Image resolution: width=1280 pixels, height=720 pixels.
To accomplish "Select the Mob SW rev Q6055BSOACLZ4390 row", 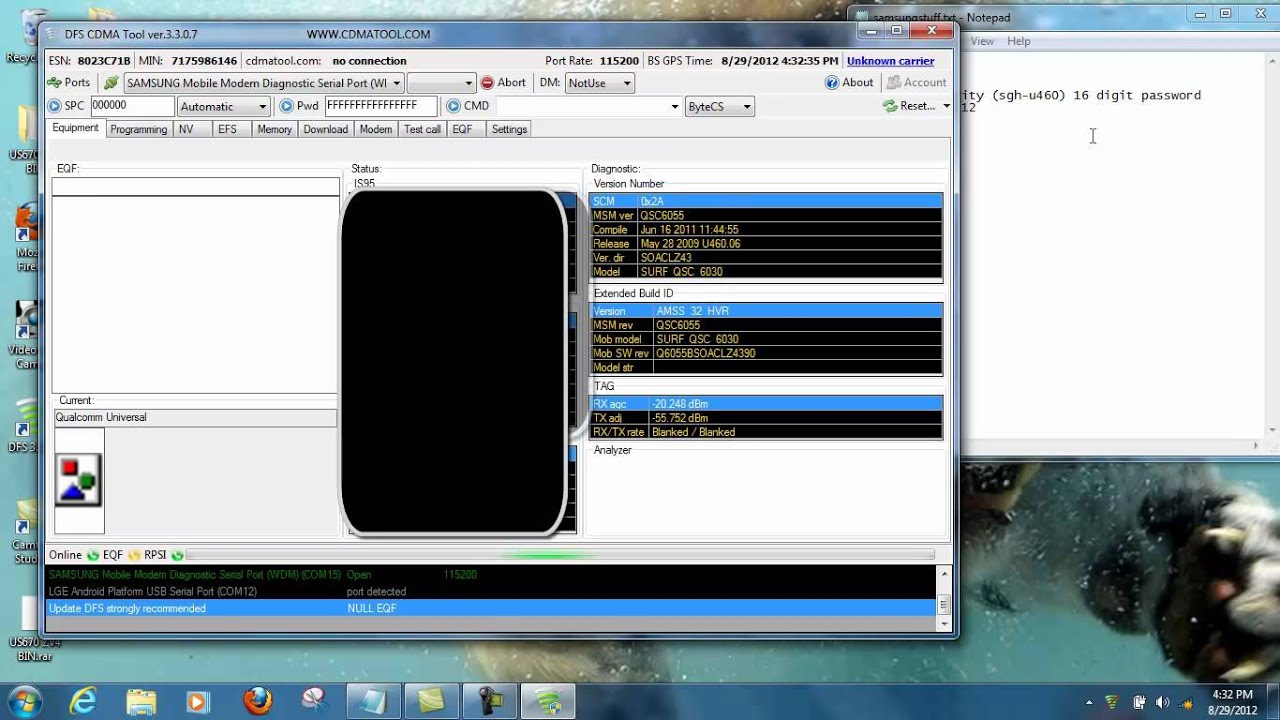I will 766,353.
